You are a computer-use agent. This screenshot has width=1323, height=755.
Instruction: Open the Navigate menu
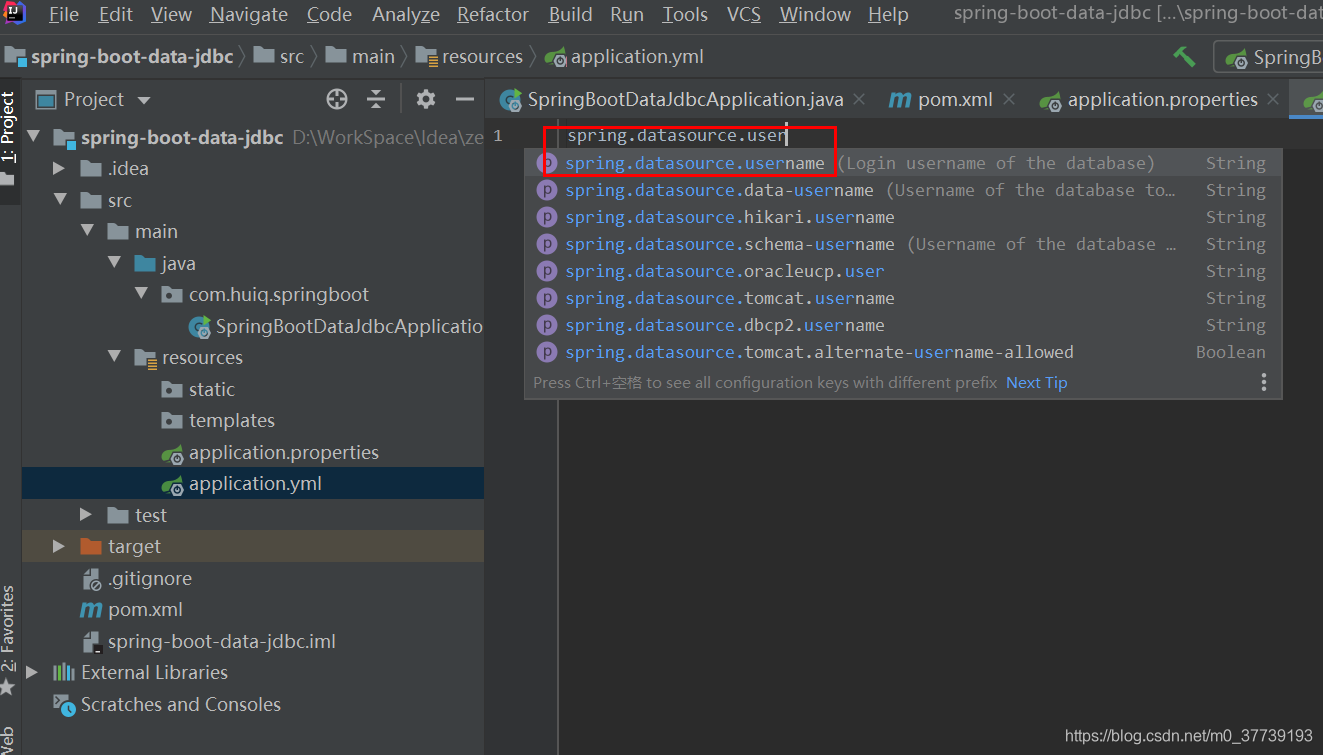[249, 14]
